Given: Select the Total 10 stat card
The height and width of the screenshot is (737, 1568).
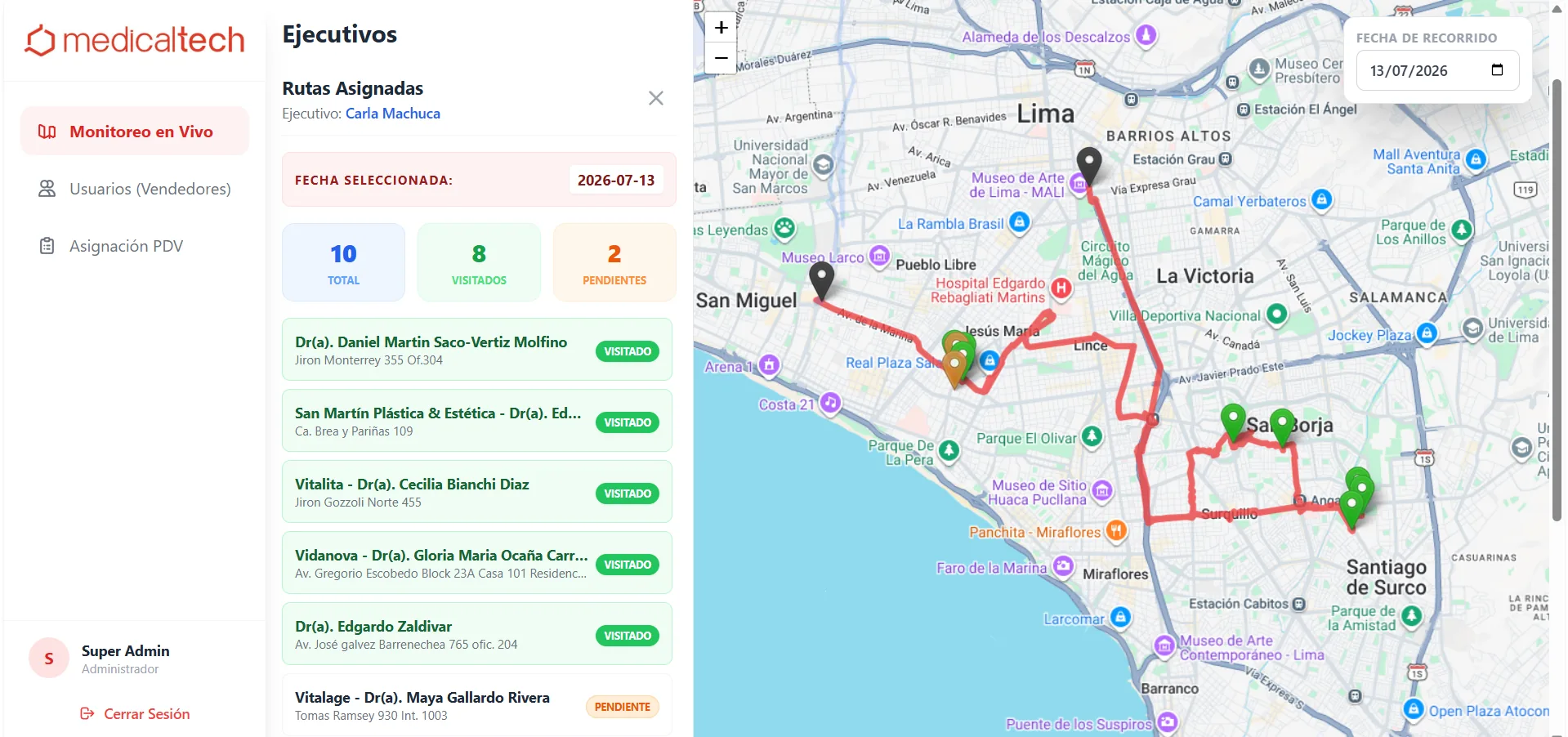Looking at the screenshot, I should 344,262.
